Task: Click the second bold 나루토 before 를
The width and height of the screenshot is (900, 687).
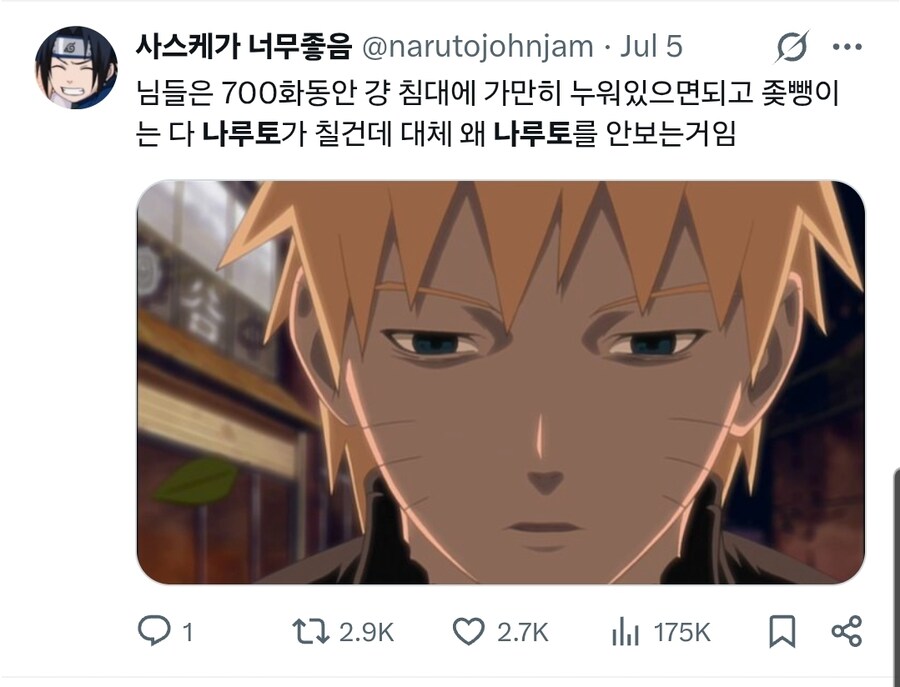Action: [533, 134]
